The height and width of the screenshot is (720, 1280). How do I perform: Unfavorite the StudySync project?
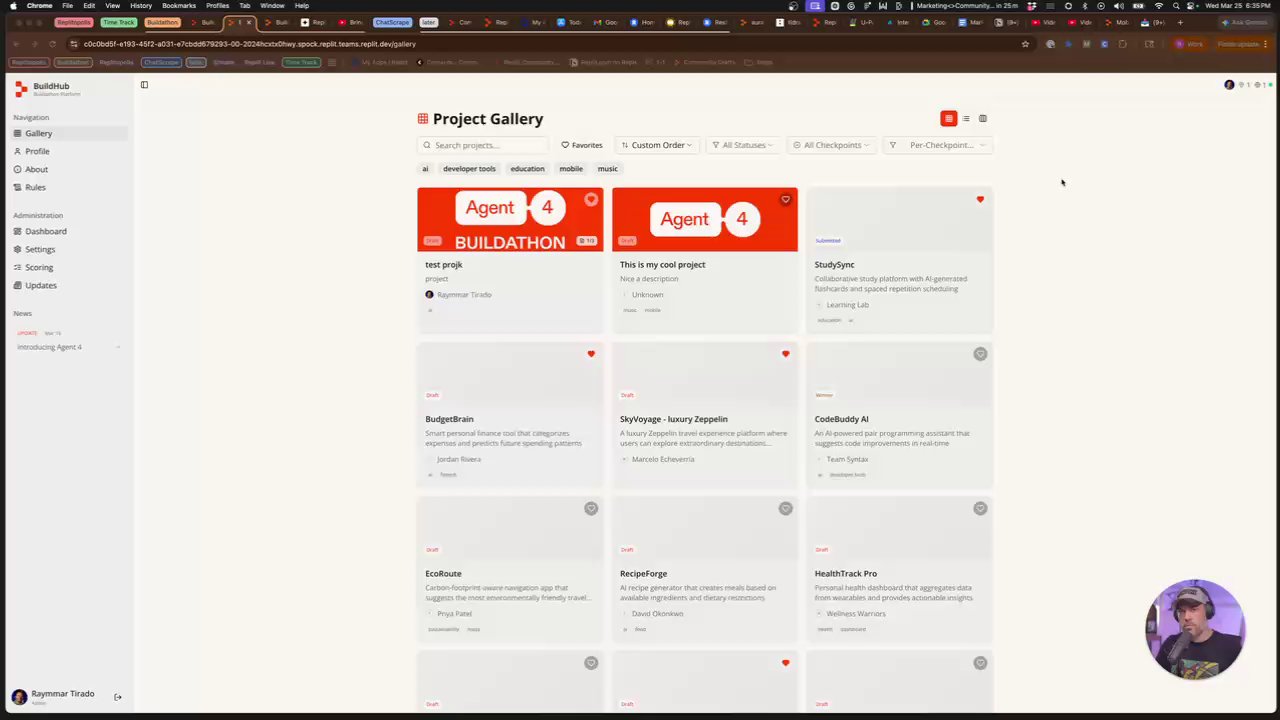coord(980,200)
